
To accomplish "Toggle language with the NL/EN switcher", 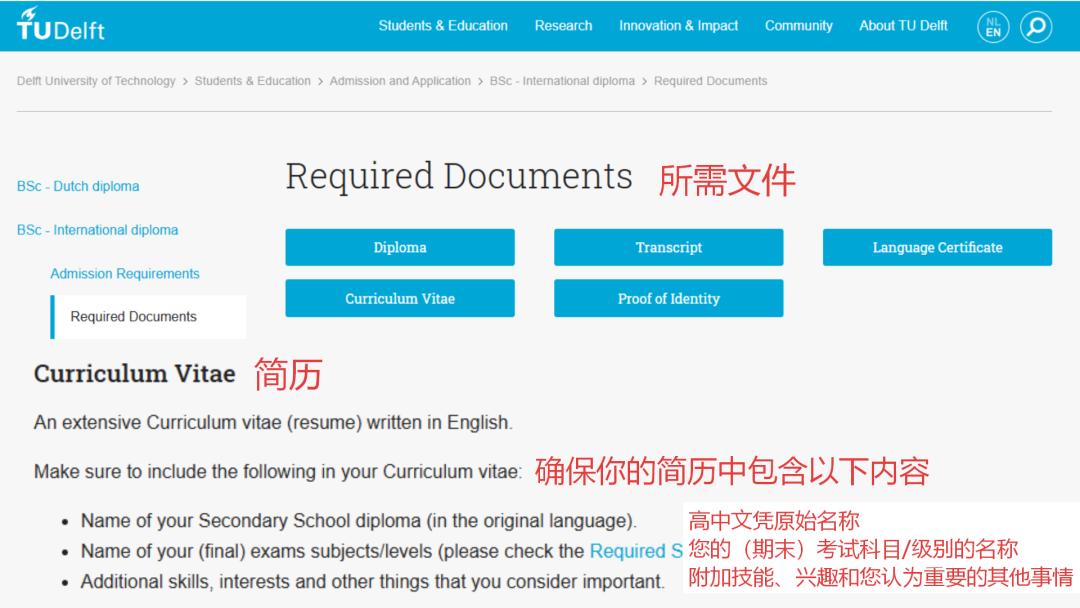I will [993, 27].
